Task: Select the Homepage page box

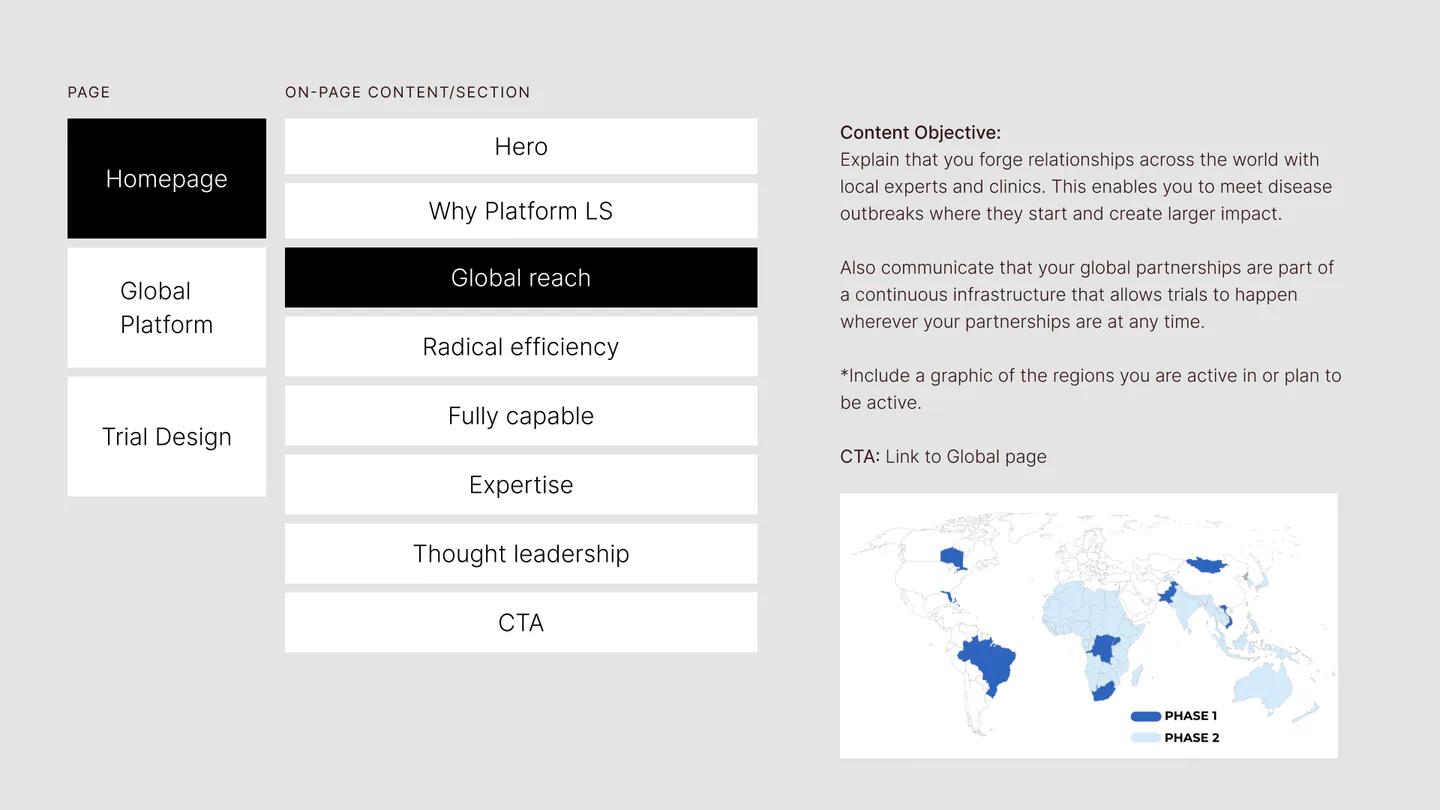Action: pos(167,178)
